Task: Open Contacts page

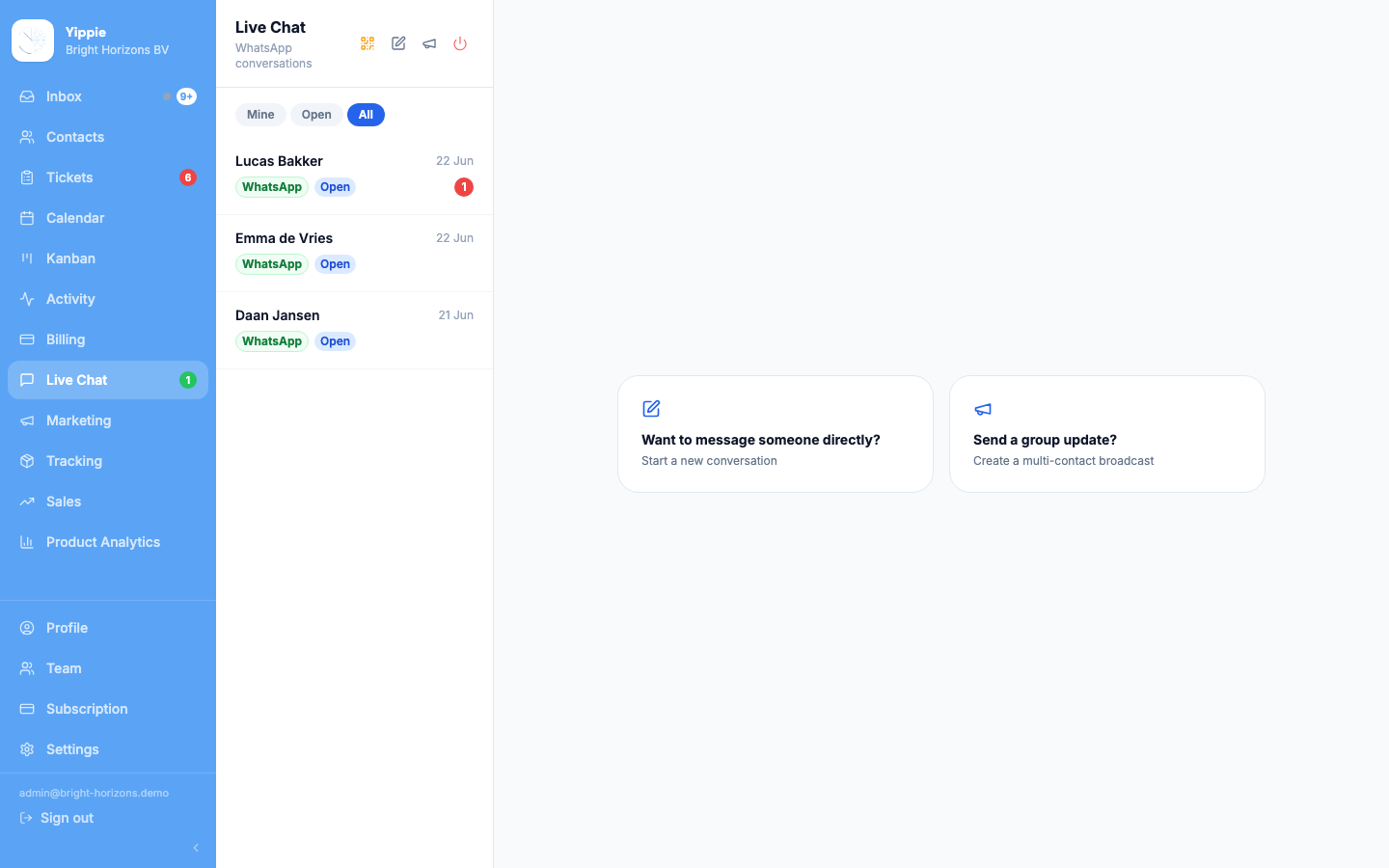Action: coord(108,137)
